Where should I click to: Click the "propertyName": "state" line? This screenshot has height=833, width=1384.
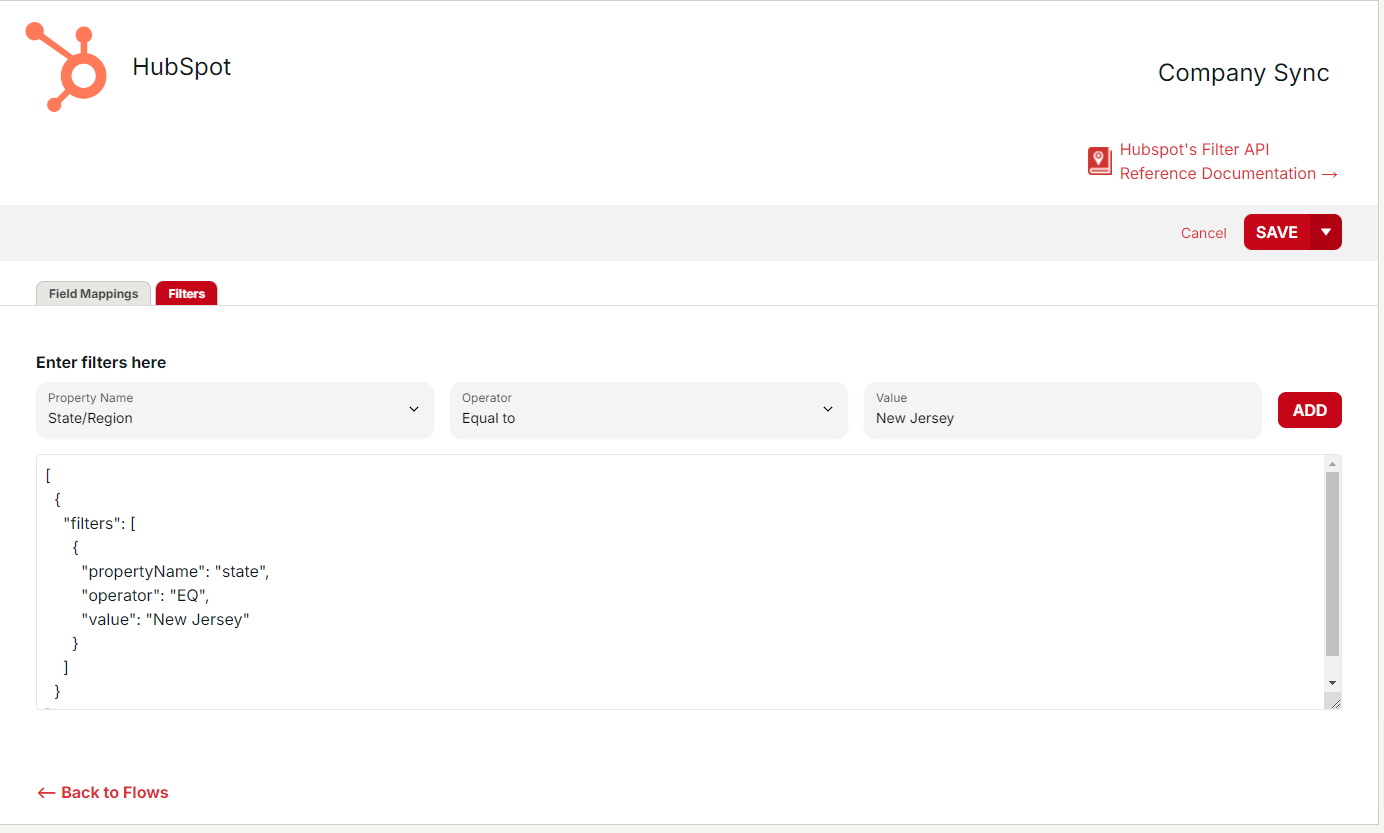click(x=176, y=572)
